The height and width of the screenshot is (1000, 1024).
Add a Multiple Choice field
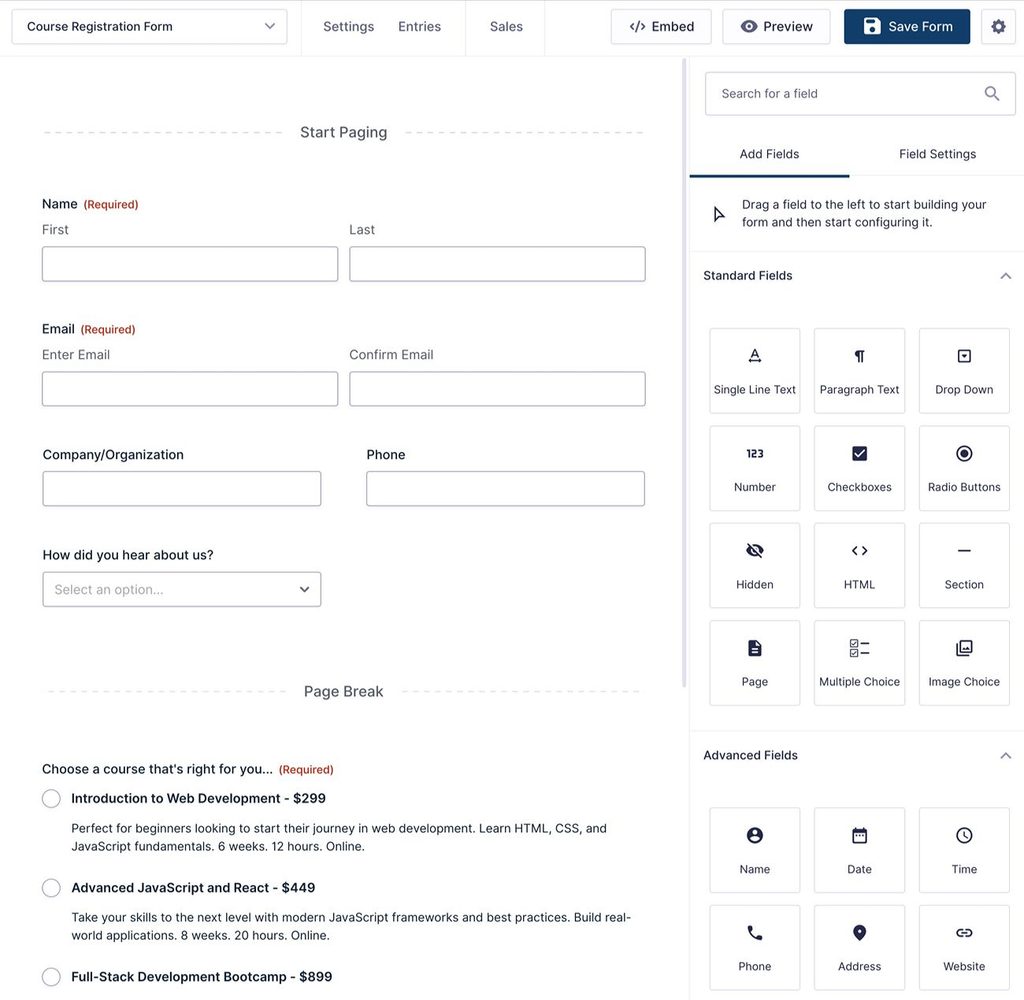[x=859, y=663]
